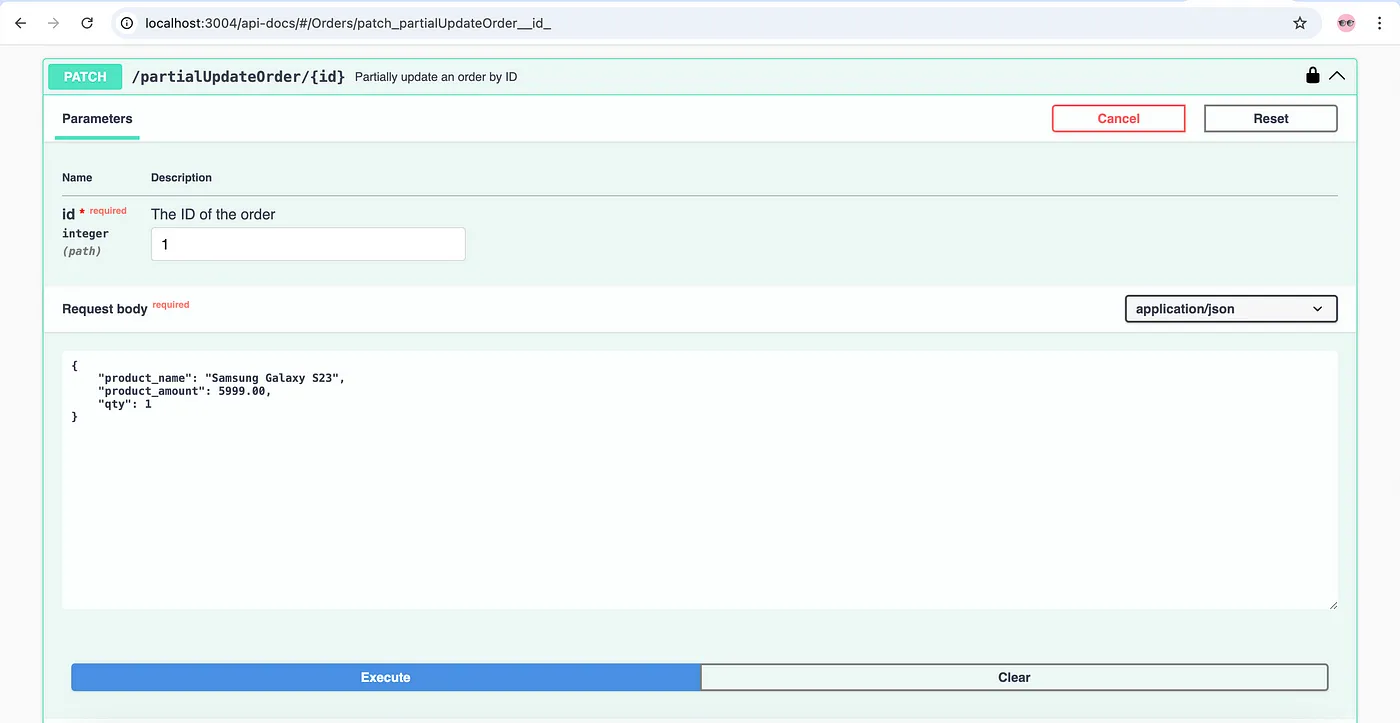1400x723 pixels.
Task: Click the request body resize handle
Action: coord(1332,604)
